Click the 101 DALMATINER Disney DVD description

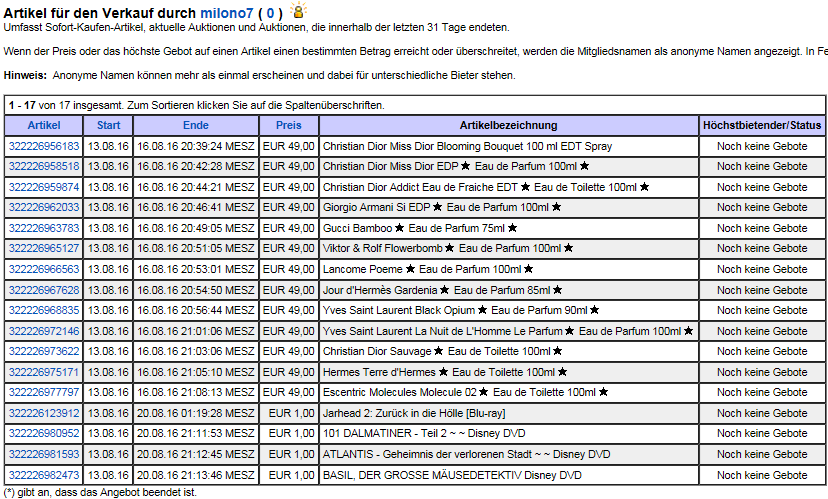click(424, 434)
